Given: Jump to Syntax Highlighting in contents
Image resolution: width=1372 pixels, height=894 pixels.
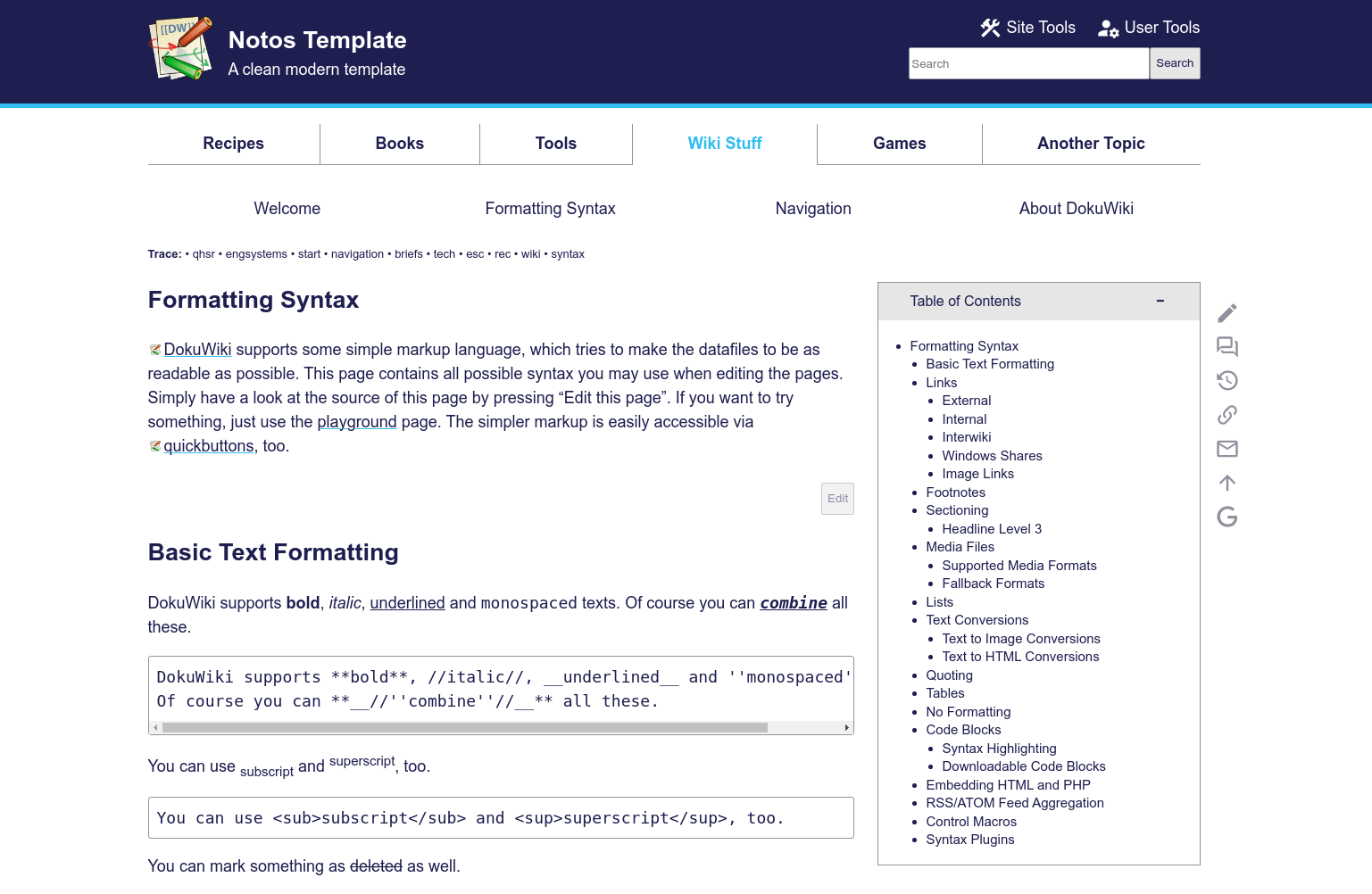Looking at the screenshot, I should [999, 749].
